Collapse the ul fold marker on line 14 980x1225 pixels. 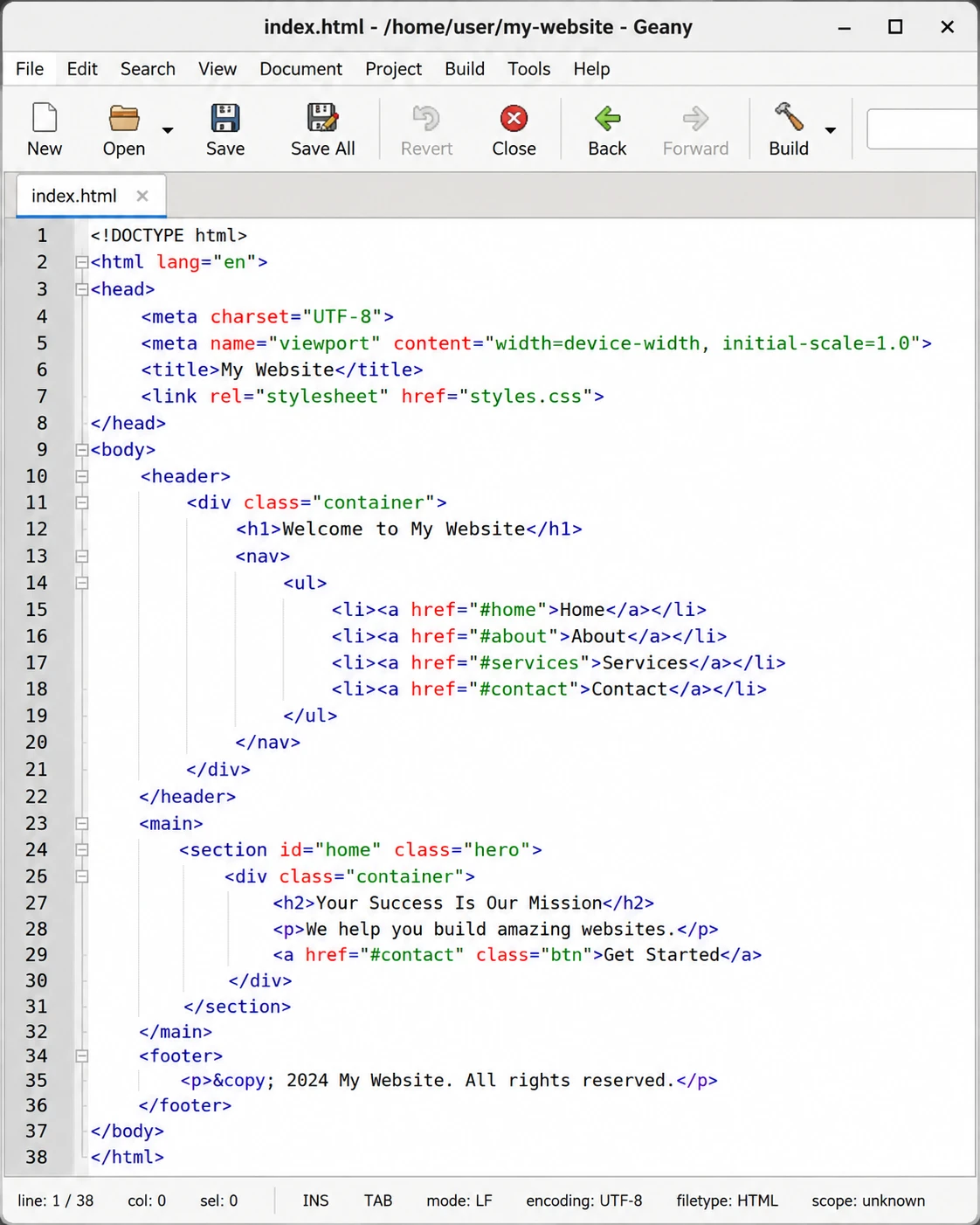pos(81,583)
